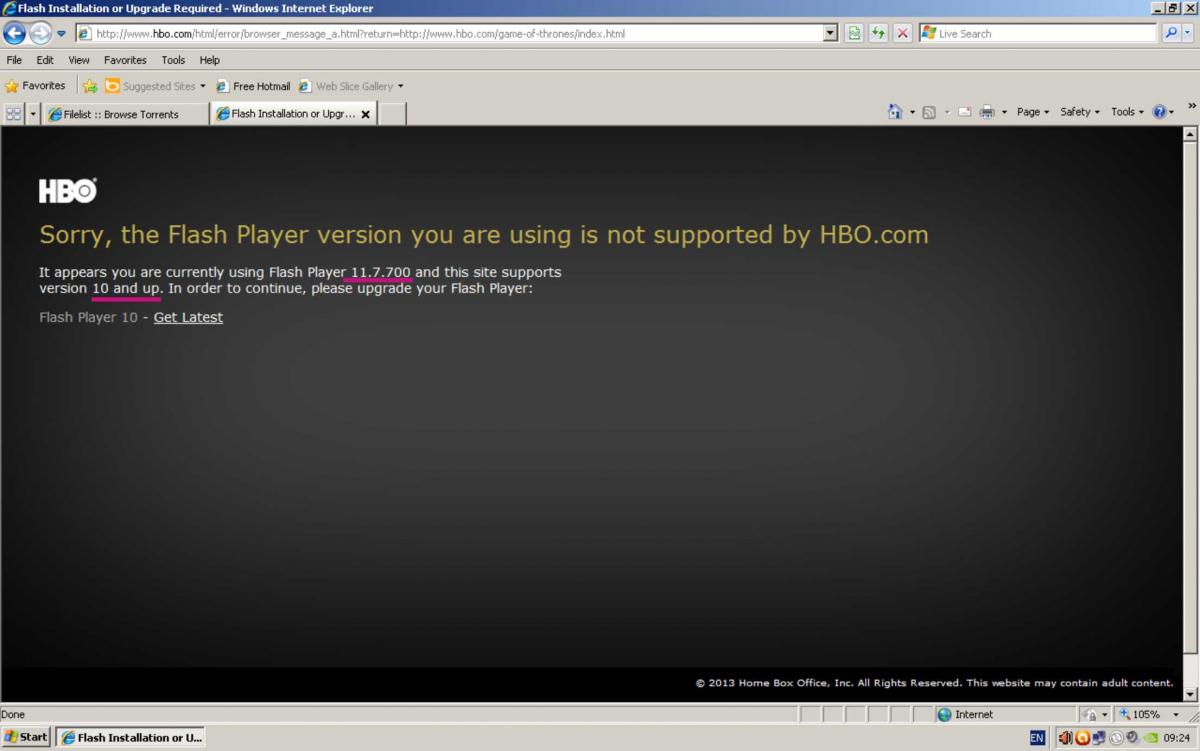Open the View menu
This screenshot has height=751, width=1200.
79,60
